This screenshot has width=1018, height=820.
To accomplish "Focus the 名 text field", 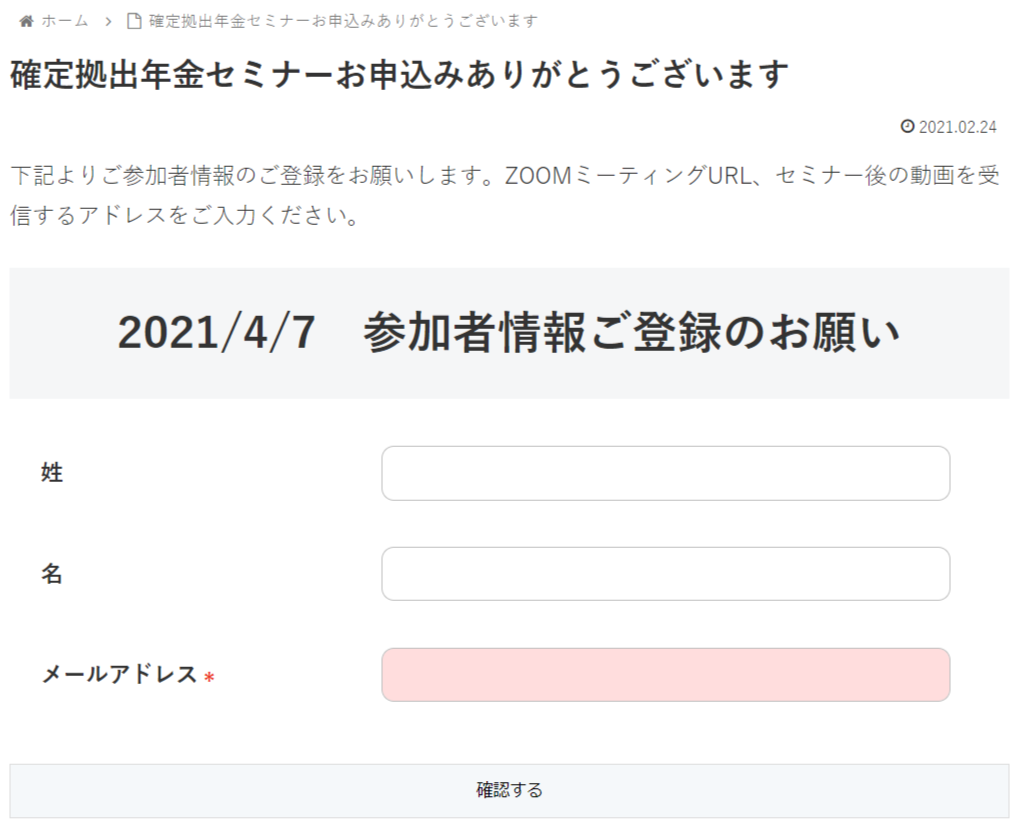I will (665, 574).
